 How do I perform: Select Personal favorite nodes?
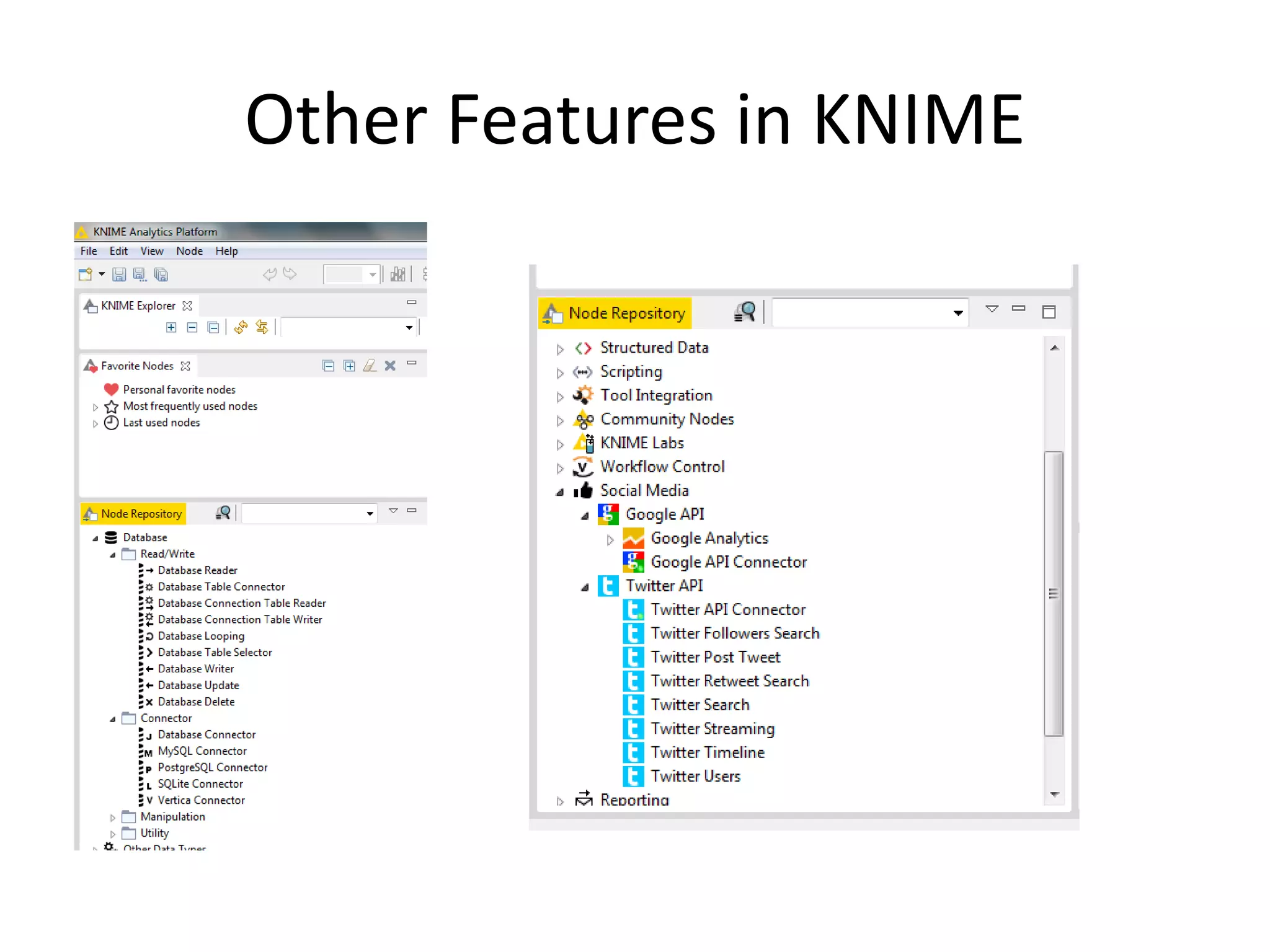179,389
